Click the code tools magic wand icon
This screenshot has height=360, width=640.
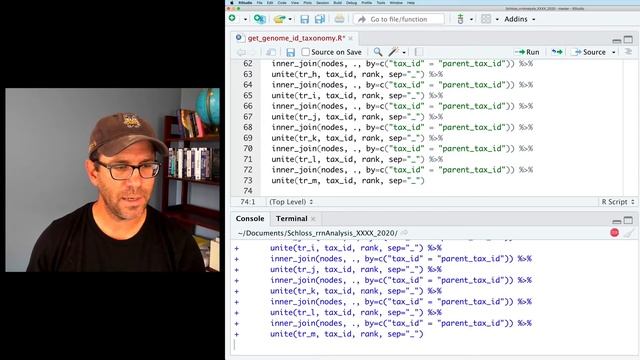[x=393, y=52]
